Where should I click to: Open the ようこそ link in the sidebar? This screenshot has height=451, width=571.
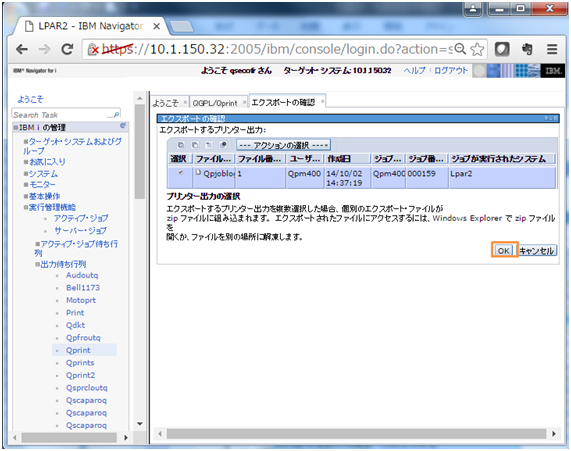(30, 99)
